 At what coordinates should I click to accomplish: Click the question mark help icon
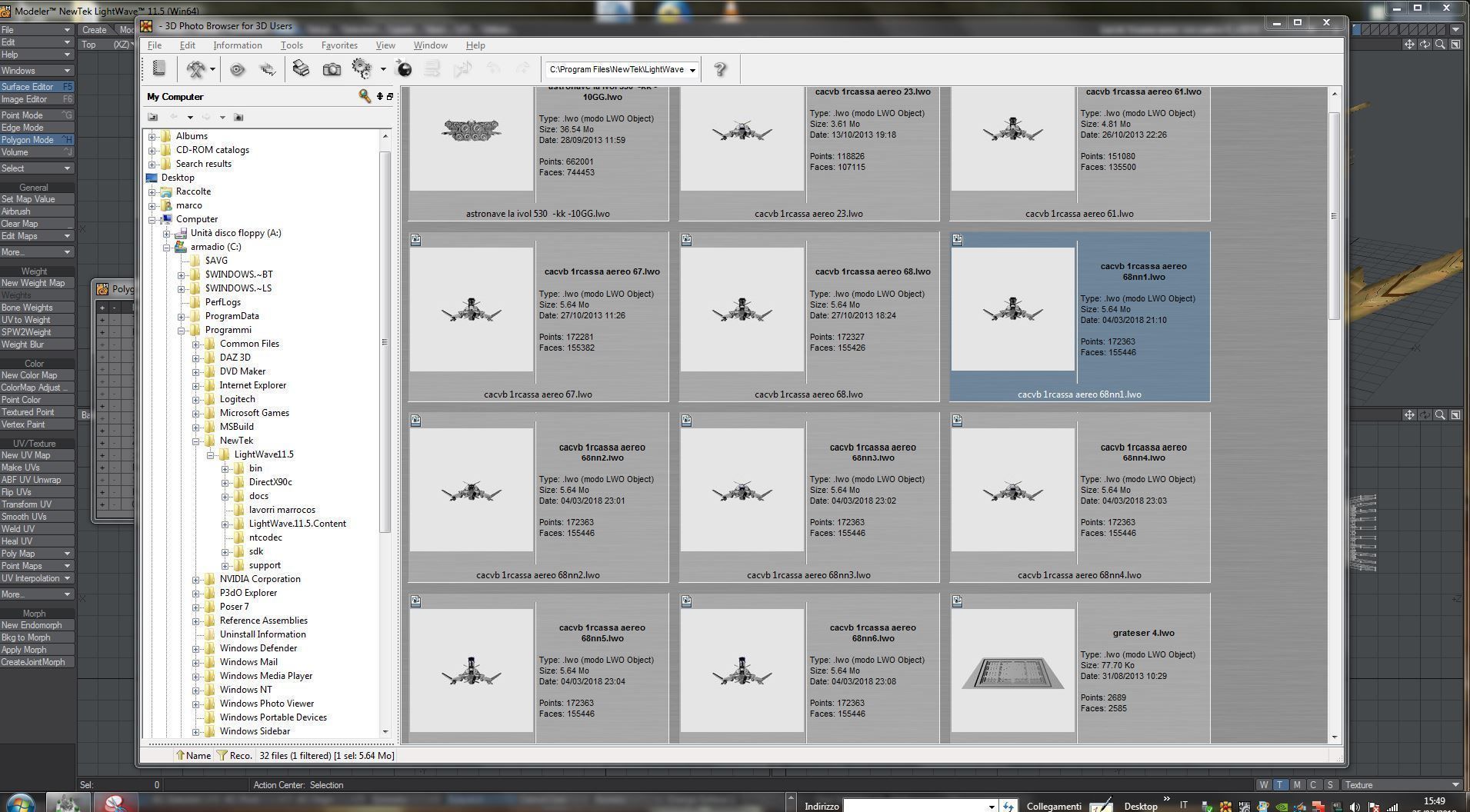click(720, 69)
